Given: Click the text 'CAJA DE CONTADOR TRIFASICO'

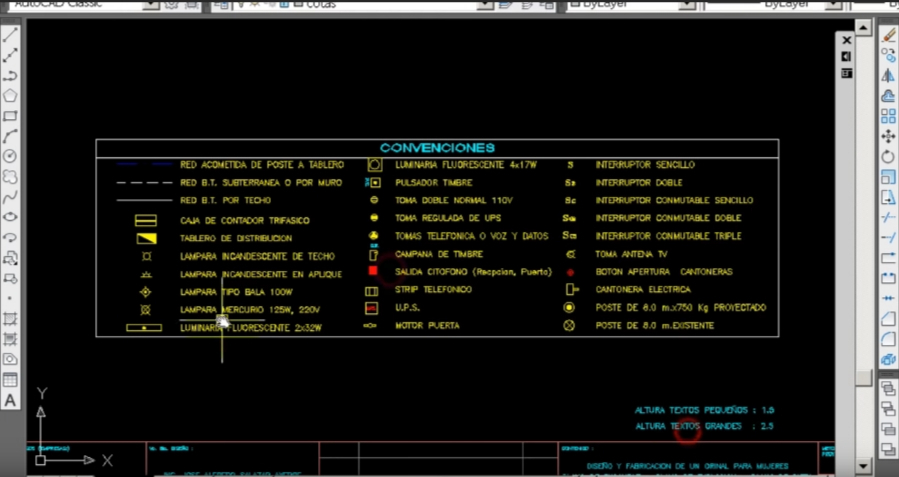Looking at the screenshot, I should coord(245,220).
